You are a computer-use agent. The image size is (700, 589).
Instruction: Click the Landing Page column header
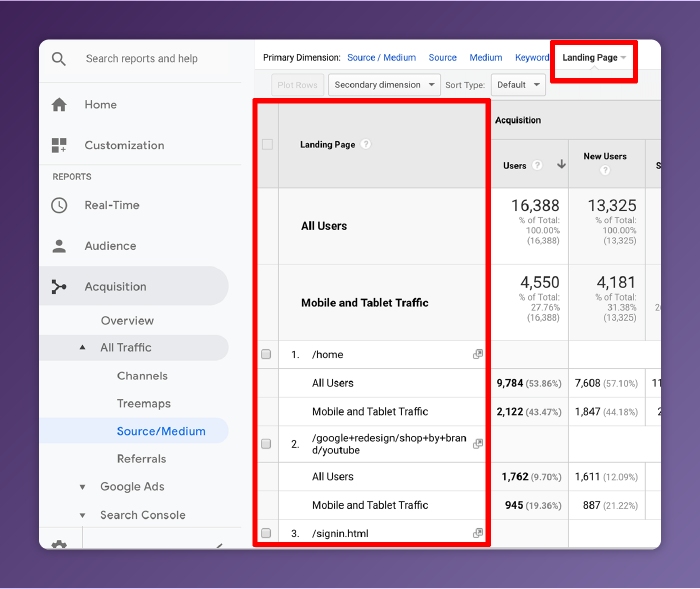328,144
